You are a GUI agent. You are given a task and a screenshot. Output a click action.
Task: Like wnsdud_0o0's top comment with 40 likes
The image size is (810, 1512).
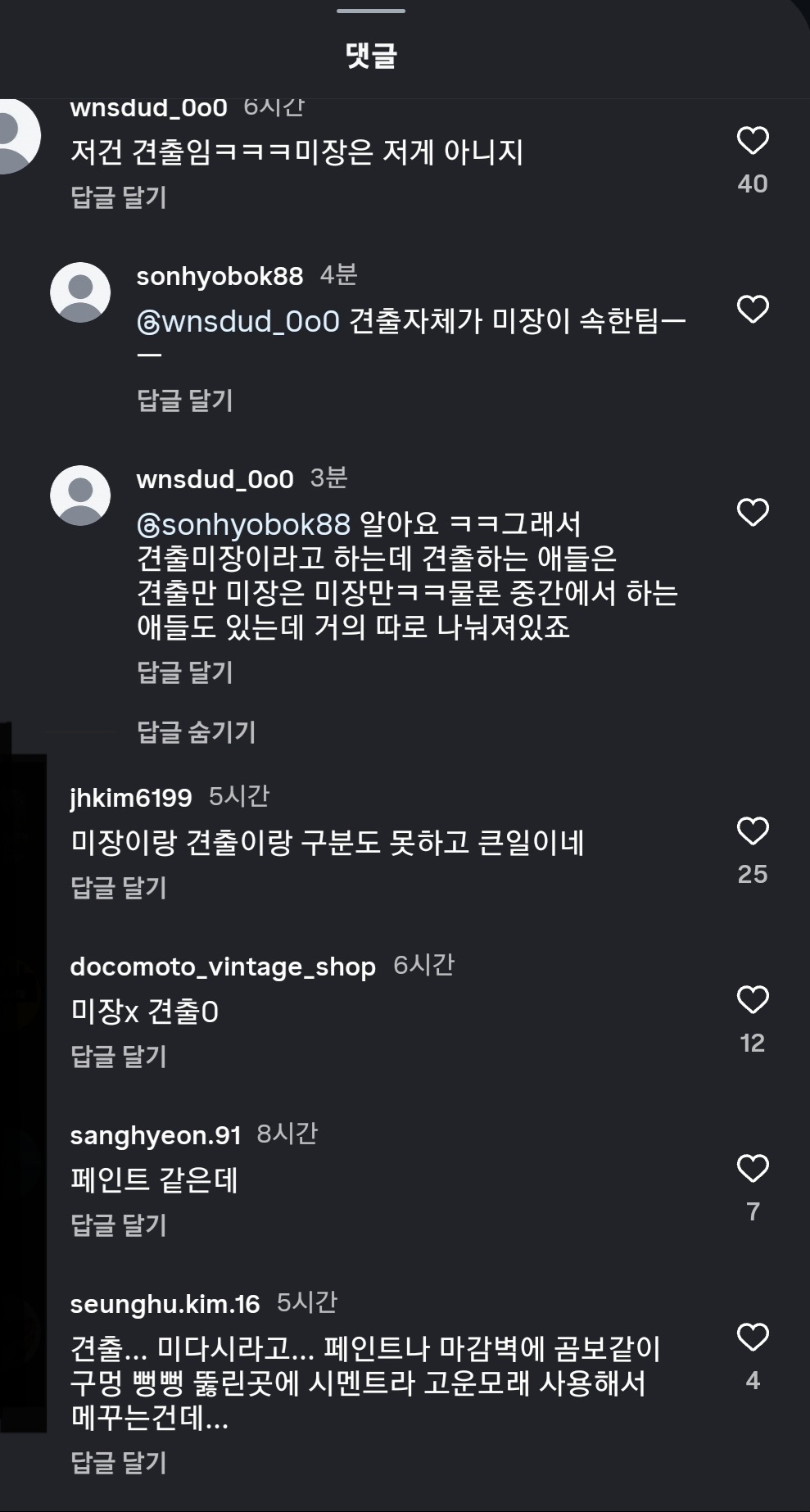[753, 141]
